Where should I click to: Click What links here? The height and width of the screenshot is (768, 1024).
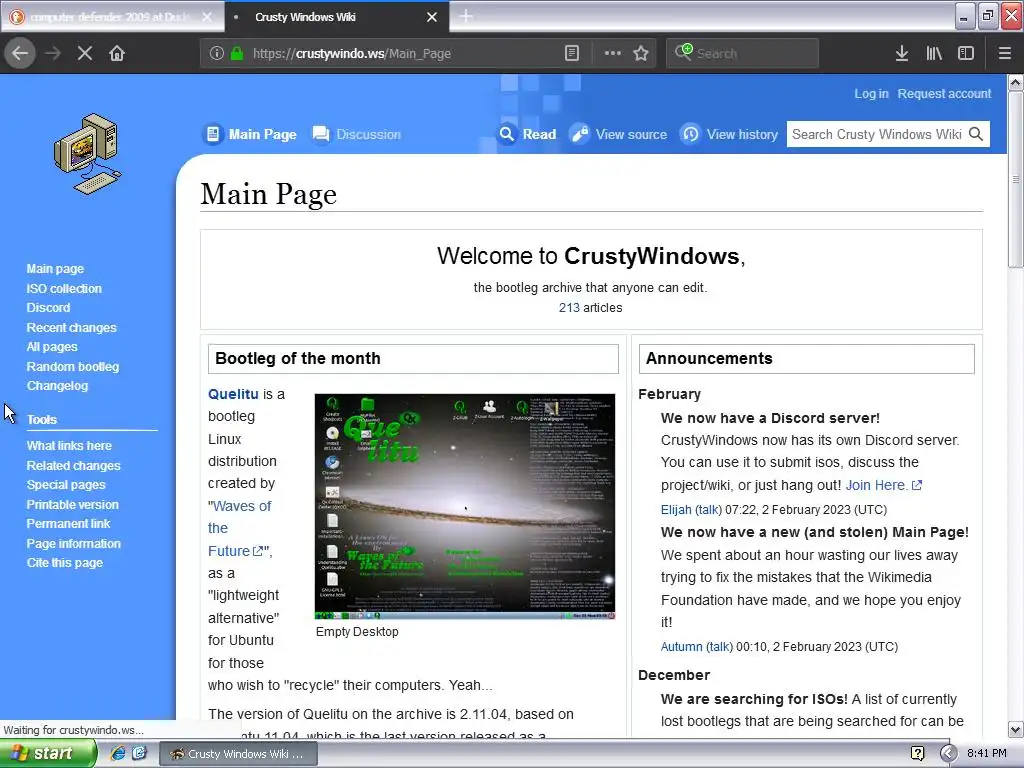69,445
